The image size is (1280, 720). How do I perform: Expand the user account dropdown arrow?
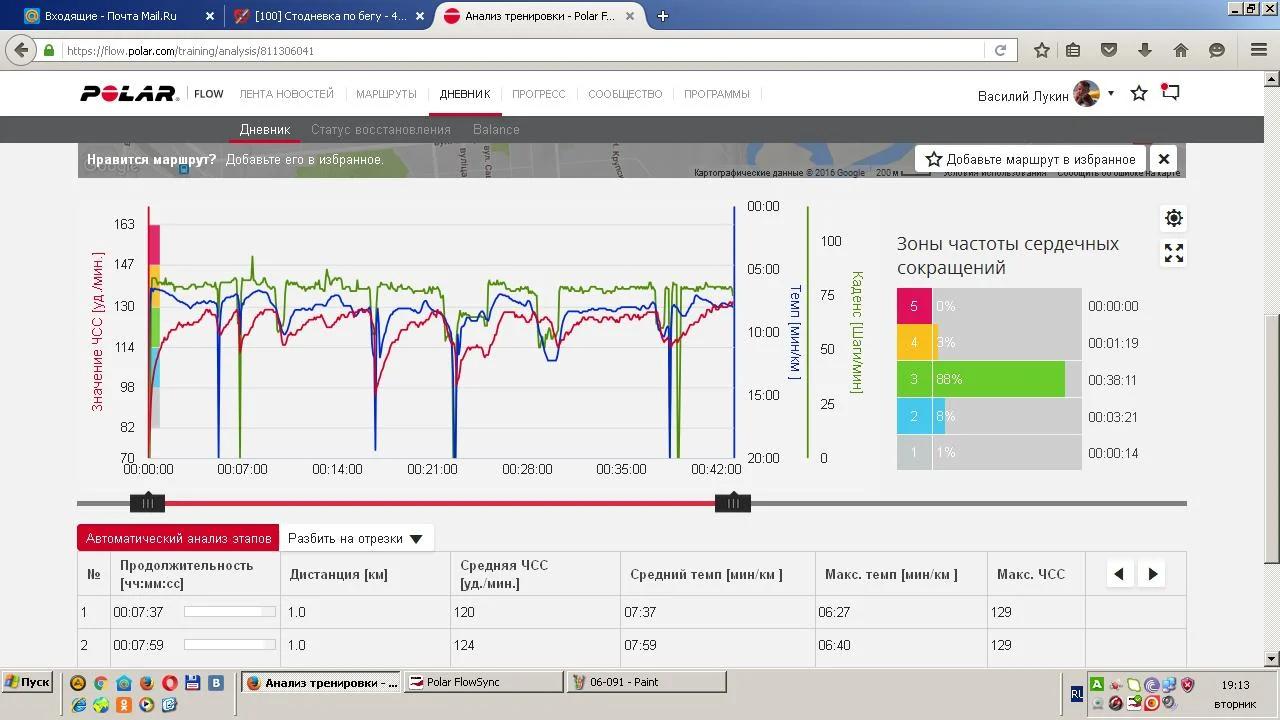tap(1111, 94)
